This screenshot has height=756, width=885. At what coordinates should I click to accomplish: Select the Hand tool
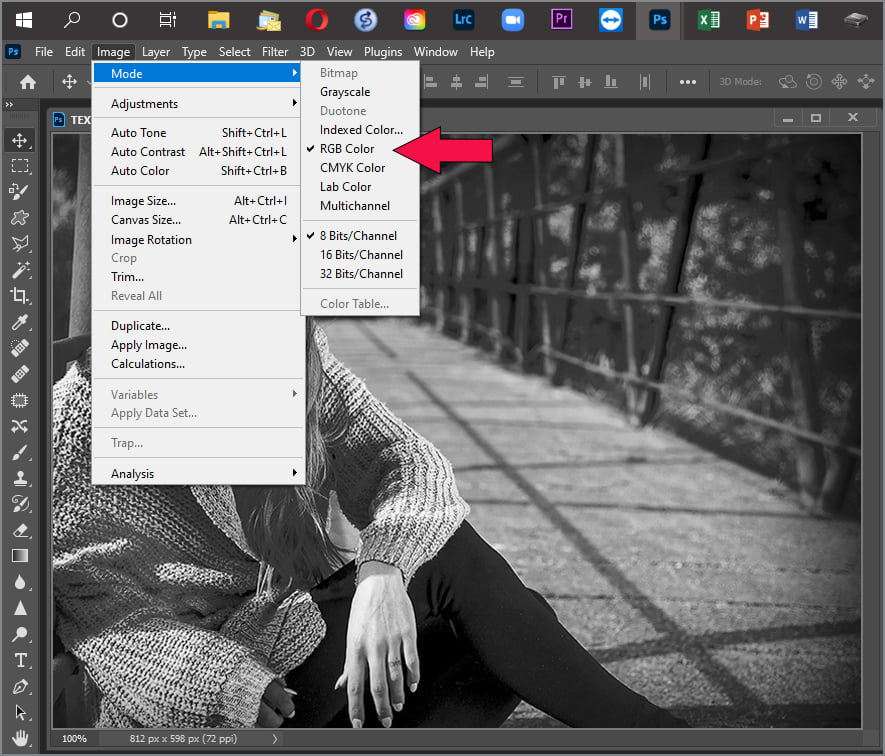[x=20, y=738]
